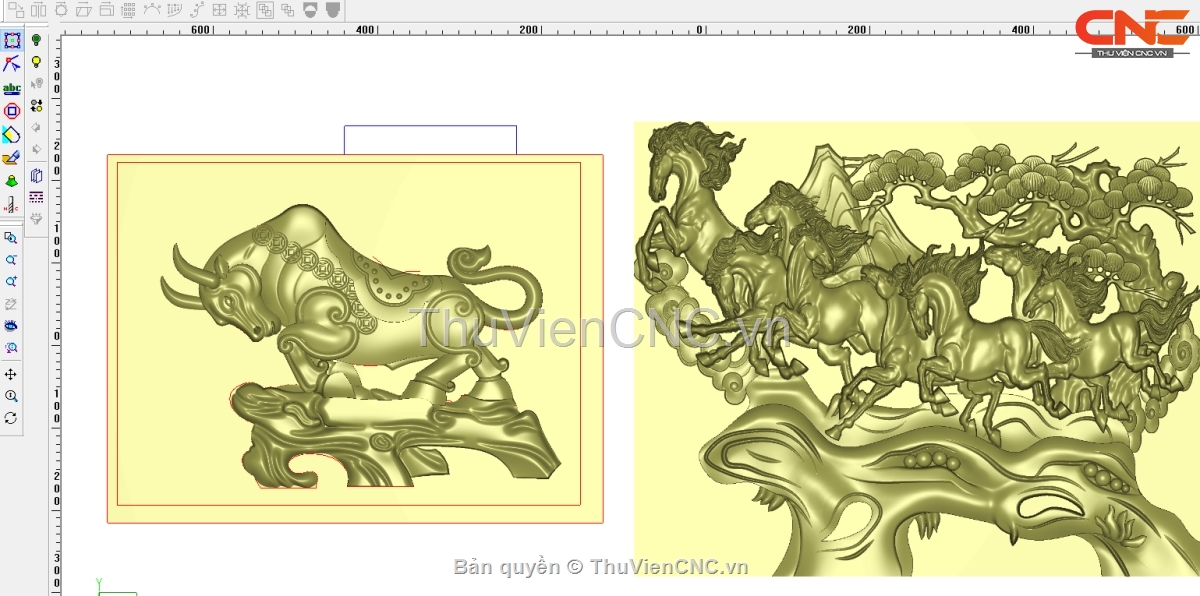The width and height of the screenshot is (1200, 596).
Task: Click the eye view icon
Action: point(11,326)
